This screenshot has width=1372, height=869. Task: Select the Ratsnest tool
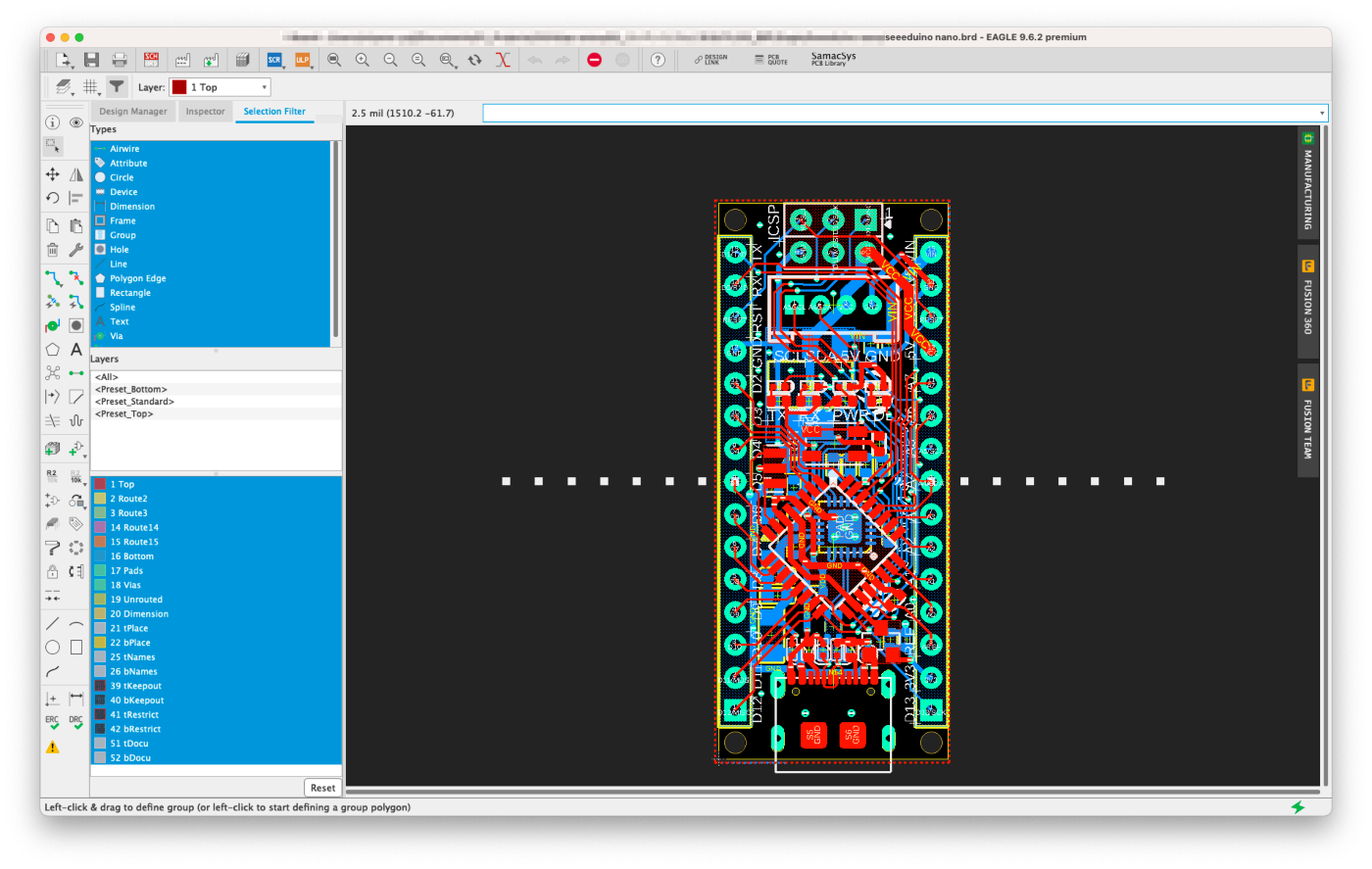52,373
